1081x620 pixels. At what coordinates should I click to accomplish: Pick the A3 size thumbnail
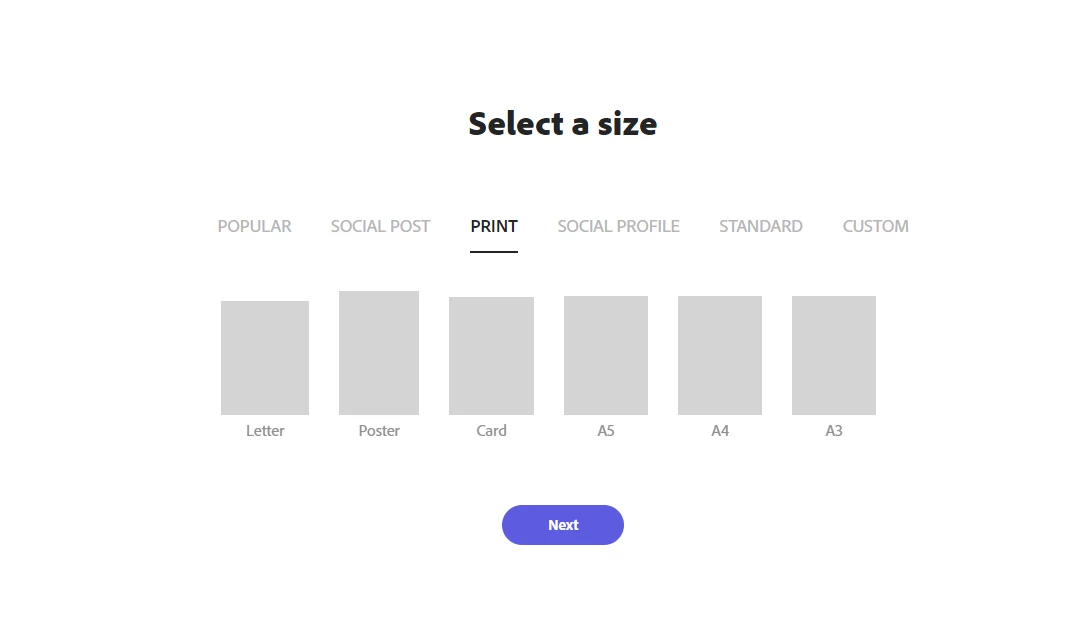coord(834,355)
